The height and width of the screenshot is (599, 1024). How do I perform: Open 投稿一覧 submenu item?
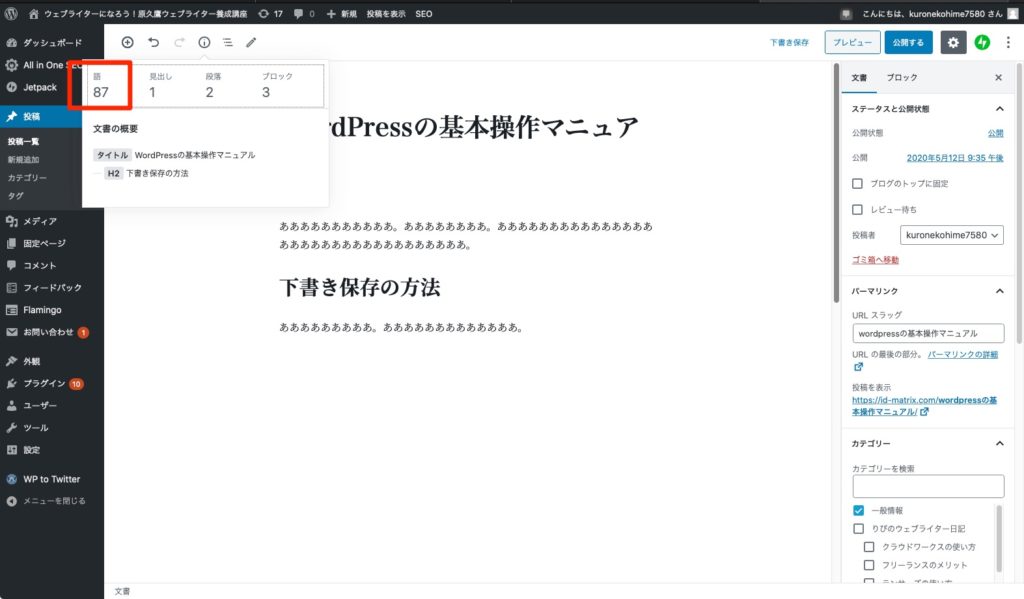tap(24, 141)
